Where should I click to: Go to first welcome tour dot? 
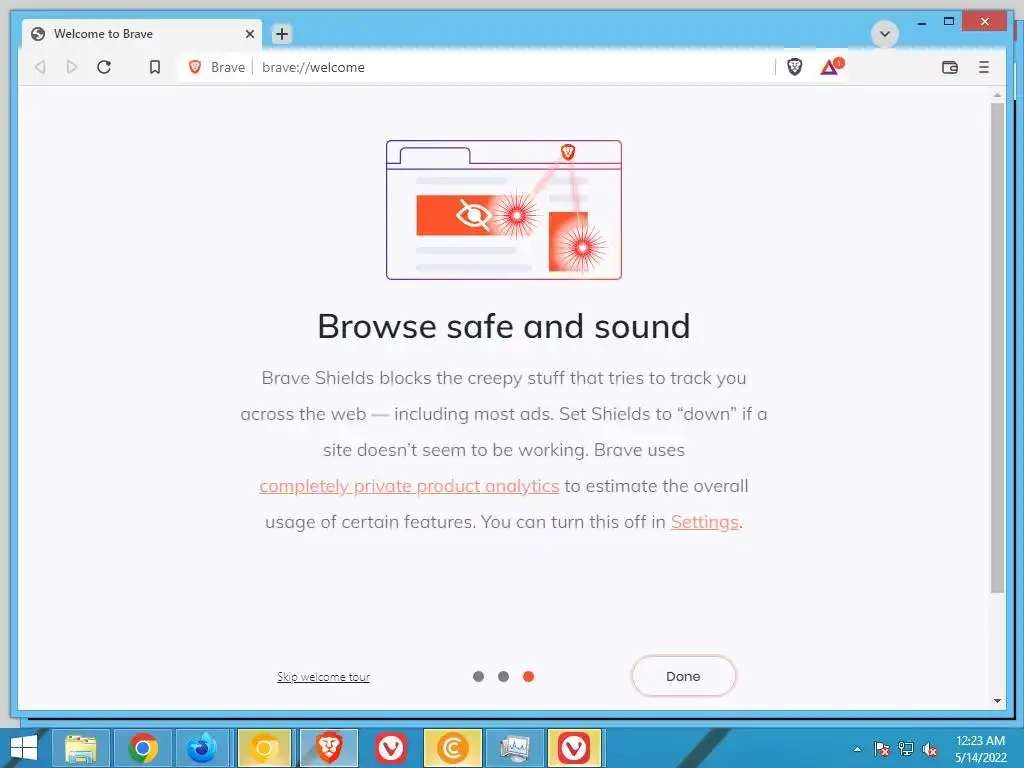click(479, 677)
